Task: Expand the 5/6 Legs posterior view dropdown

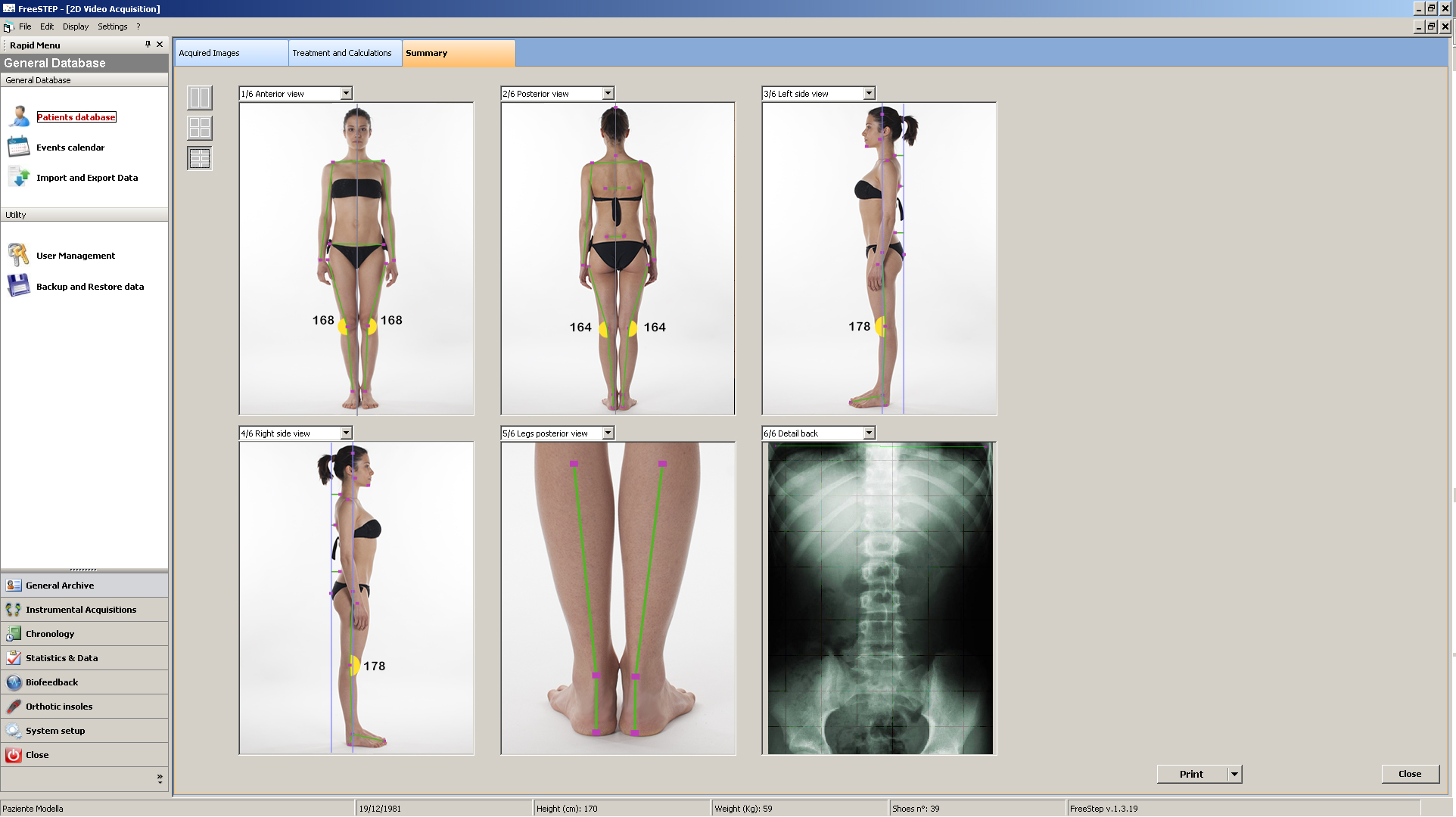Action: [608, 433]
